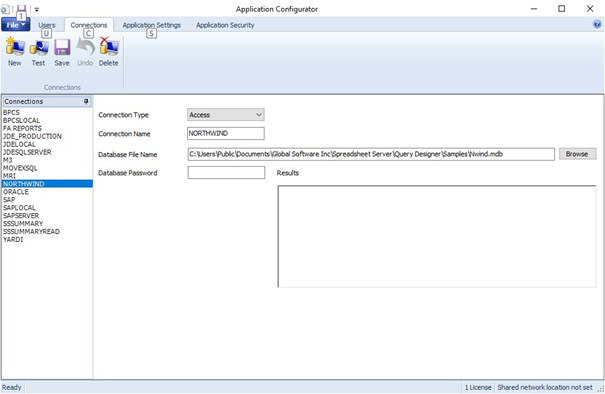Choose the SSSUMMARYREAD connection
The image size is (605, 394).
click(x=47, y=232)
